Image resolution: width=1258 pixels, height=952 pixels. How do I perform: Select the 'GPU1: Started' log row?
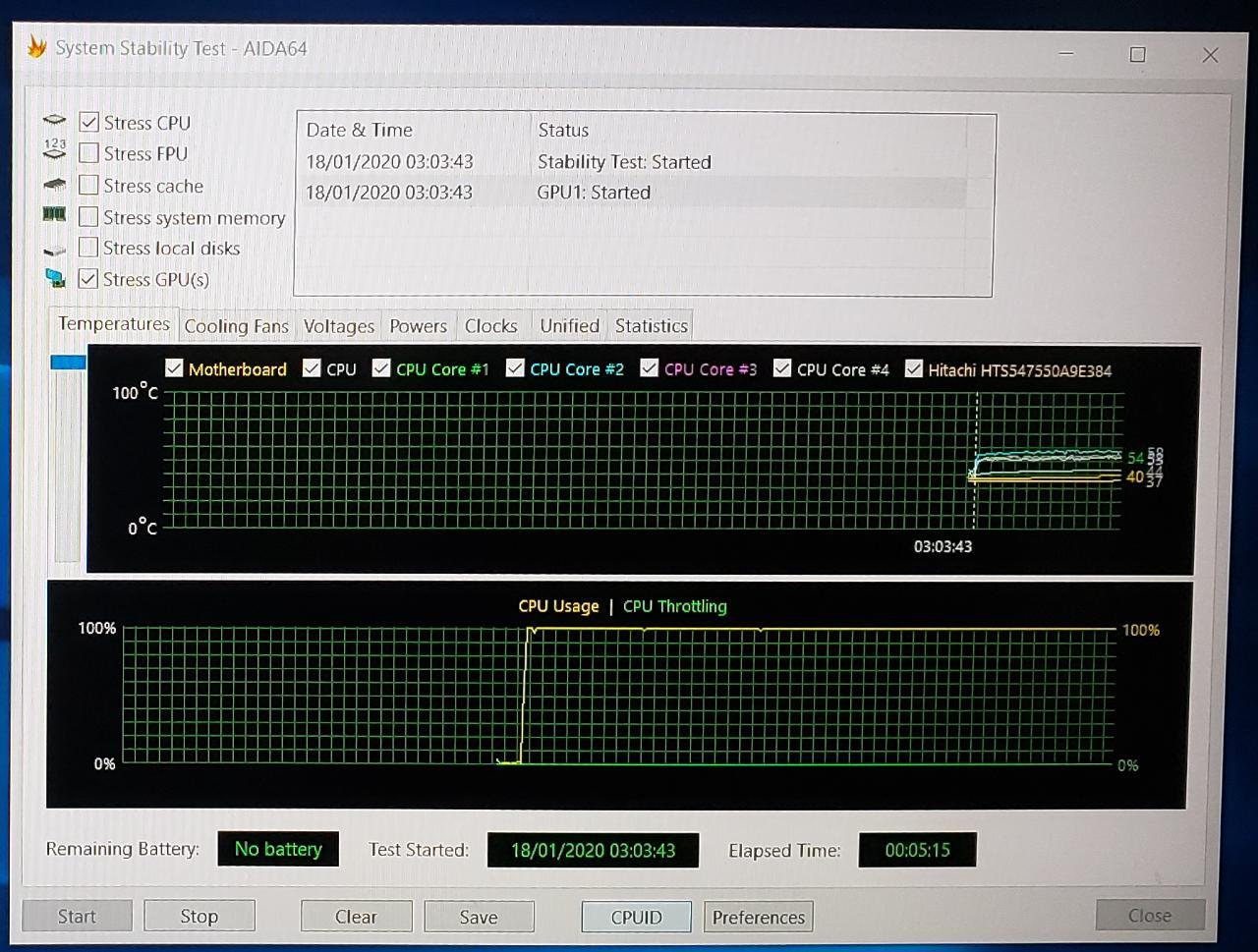coord(631,192)
